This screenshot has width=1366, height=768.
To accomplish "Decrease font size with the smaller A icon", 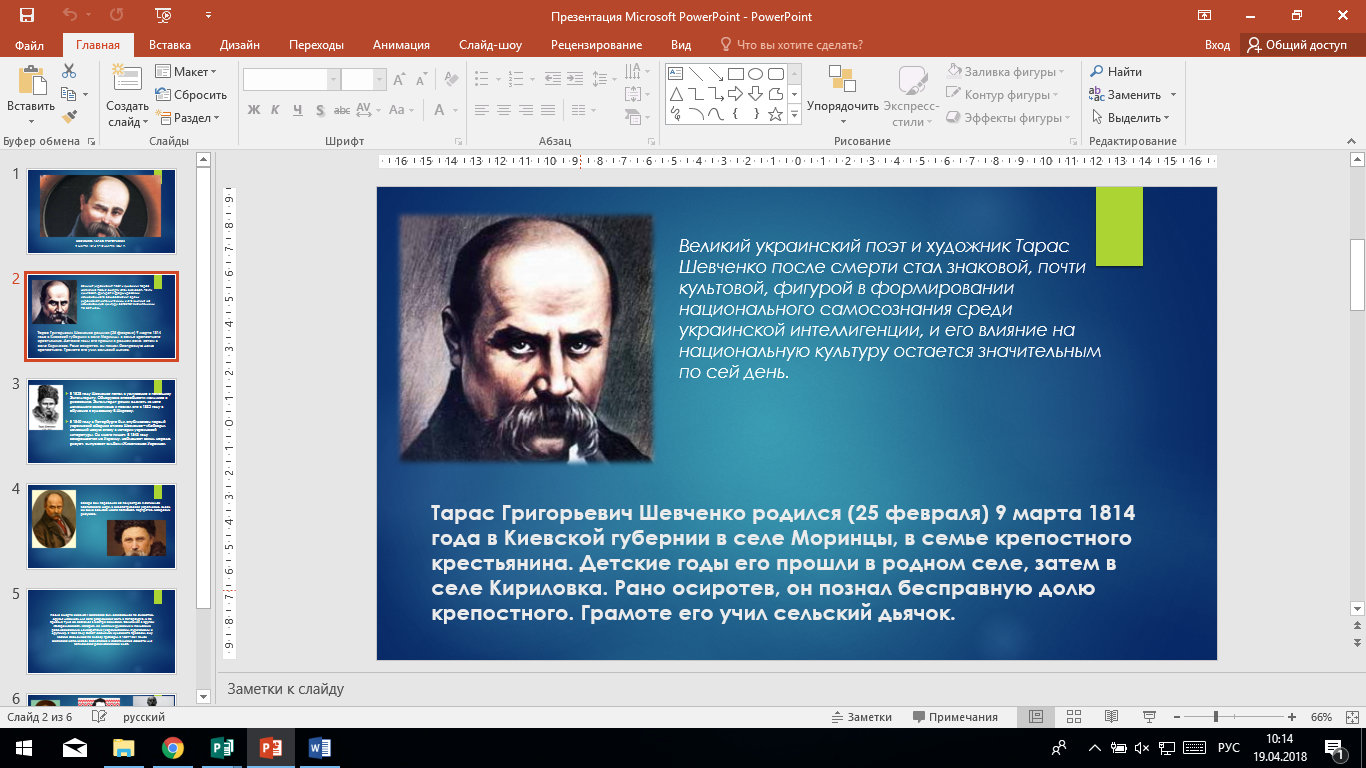I will coord(422,80).
